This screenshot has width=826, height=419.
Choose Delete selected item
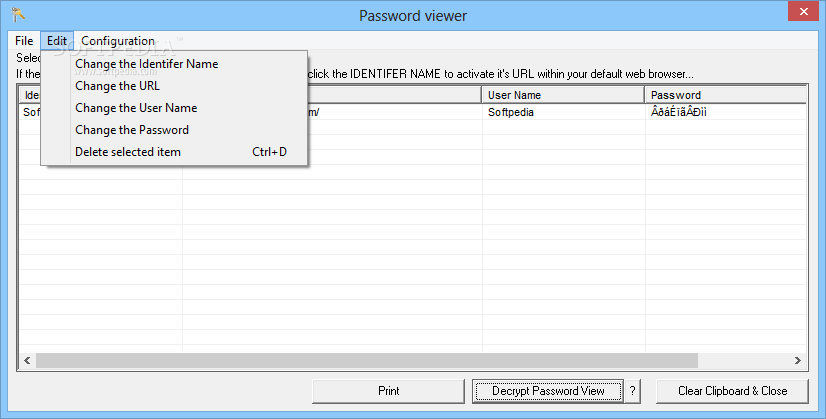pyautogui.click(x=174, y=152)
